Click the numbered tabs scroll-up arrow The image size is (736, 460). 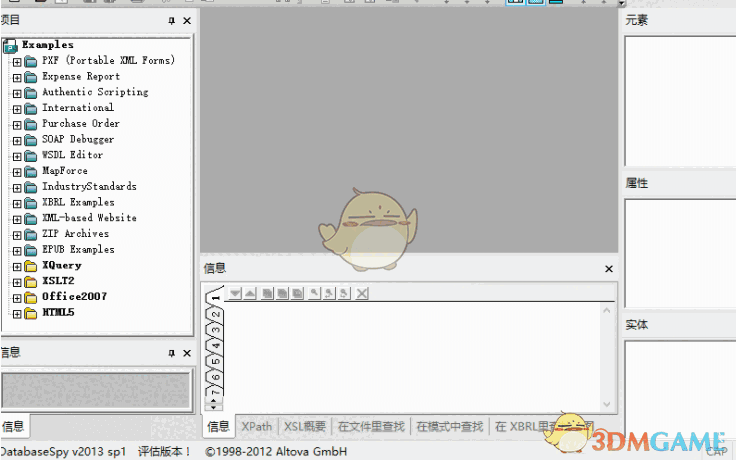[x=214, y=400]
